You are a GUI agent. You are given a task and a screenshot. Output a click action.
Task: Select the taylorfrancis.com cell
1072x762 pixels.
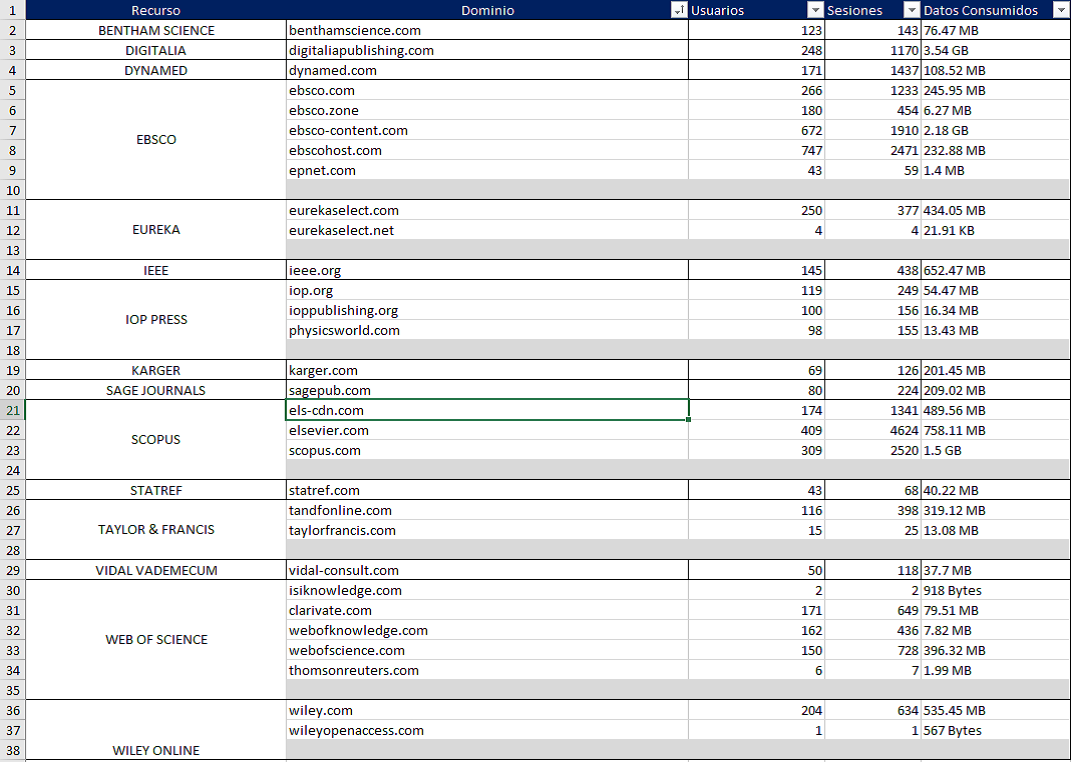pos(487,530)
